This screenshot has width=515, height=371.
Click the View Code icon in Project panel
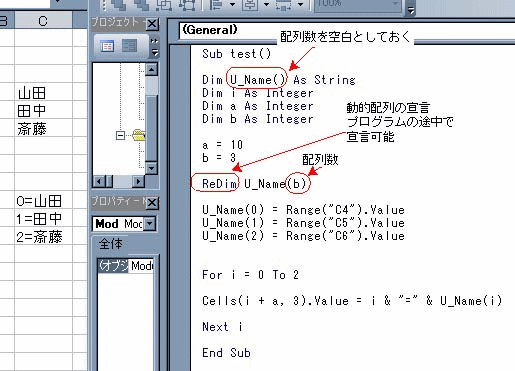[107, 46]
